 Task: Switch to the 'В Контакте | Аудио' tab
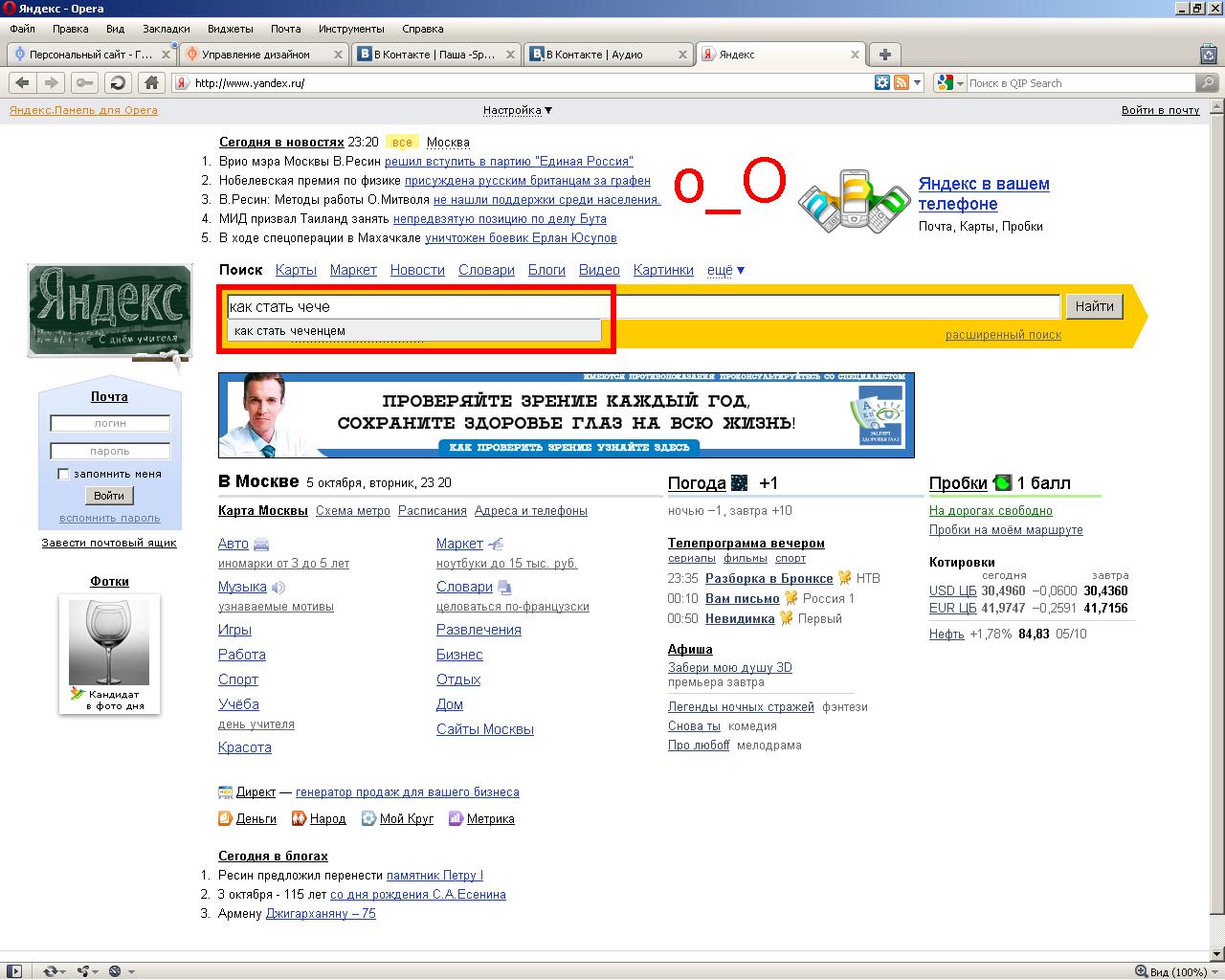coord(609,55)
